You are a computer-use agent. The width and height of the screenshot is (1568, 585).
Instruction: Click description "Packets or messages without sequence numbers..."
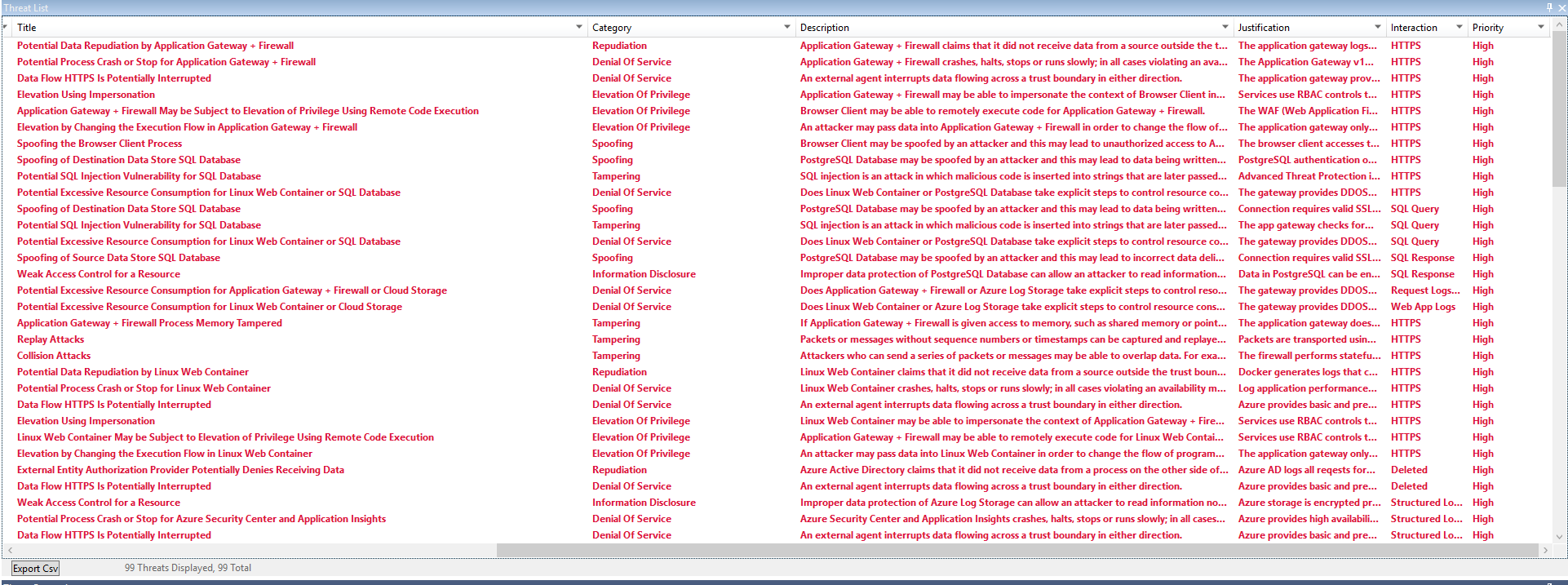tap(1012, 339)
